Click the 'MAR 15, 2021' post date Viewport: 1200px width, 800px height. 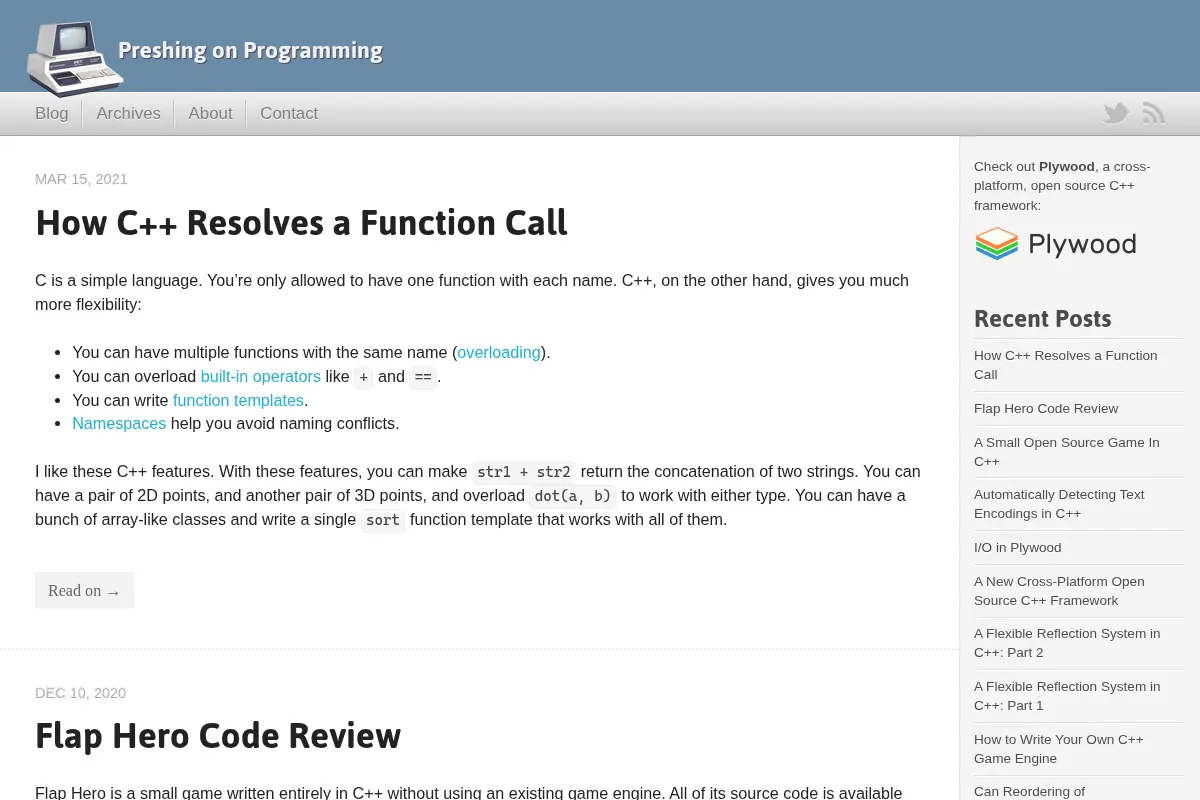(81, 179)
